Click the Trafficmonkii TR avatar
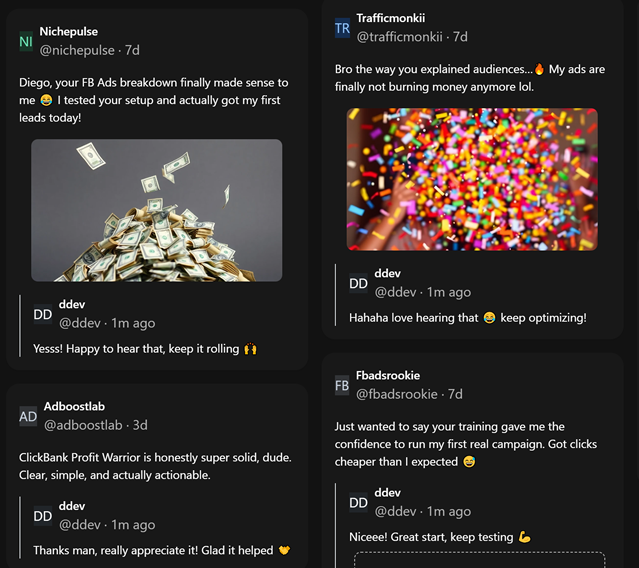The image size is (639, 568). [x=342, y=28]
